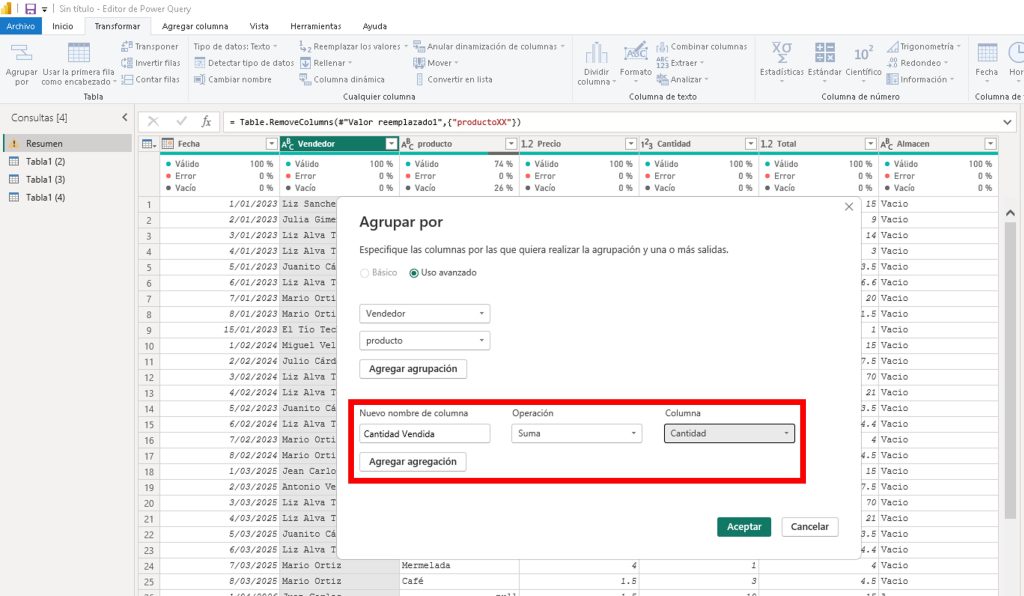Click the Dividir columna icon
The width and height of the screenshot is (1024, 596).
coord(597,54)
